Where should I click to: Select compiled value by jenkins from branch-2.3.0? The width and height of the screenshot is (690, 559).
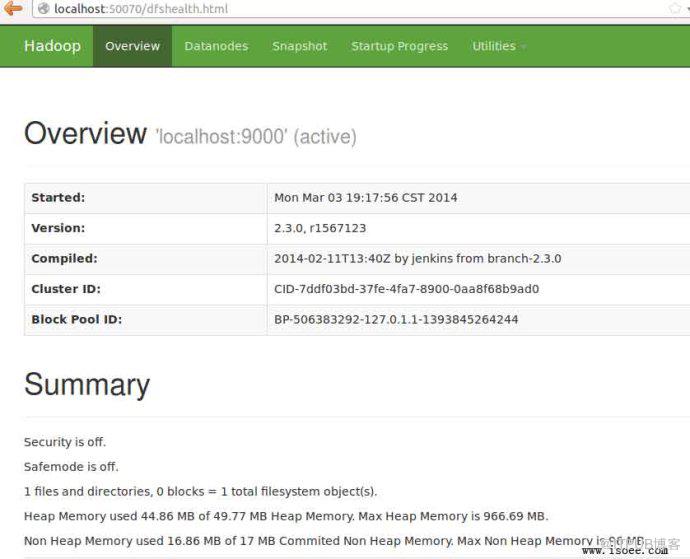(x=418, y=258)
